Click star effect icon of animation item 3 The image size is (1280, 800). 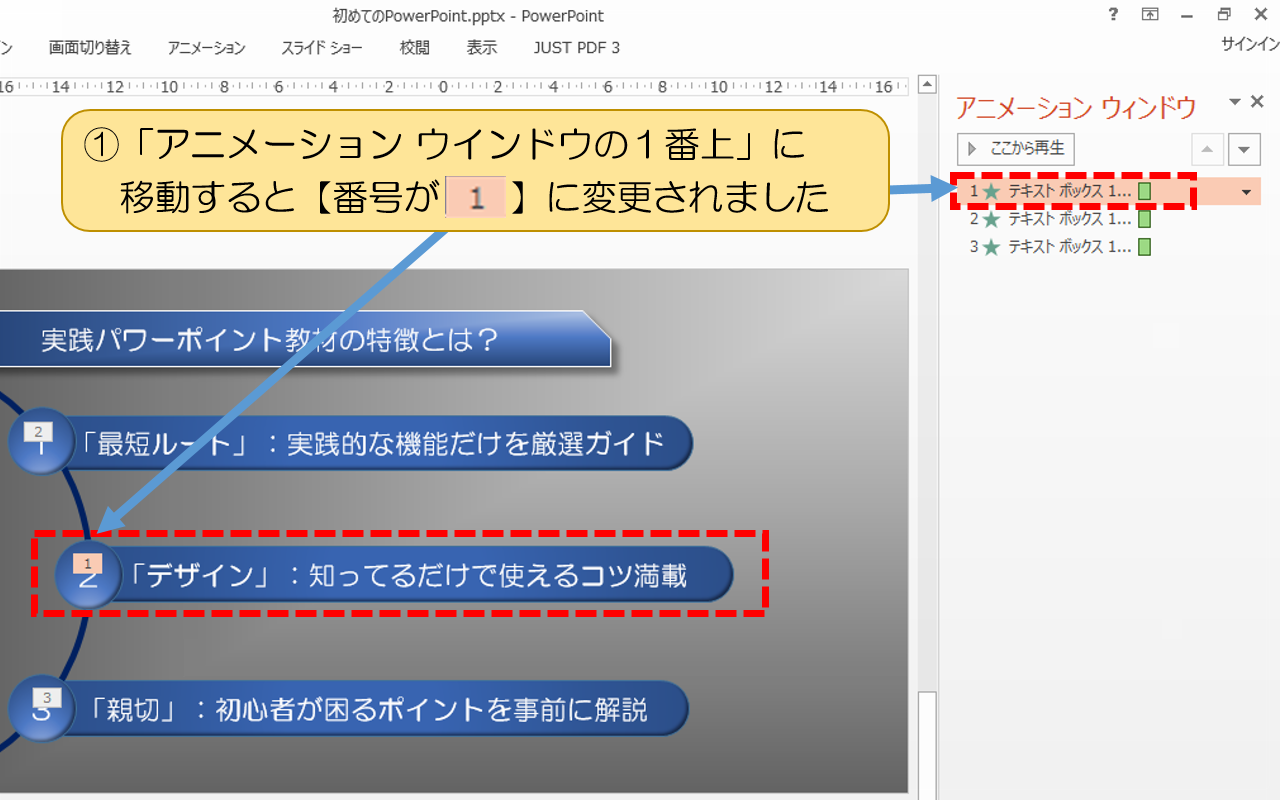click(991, 247)
